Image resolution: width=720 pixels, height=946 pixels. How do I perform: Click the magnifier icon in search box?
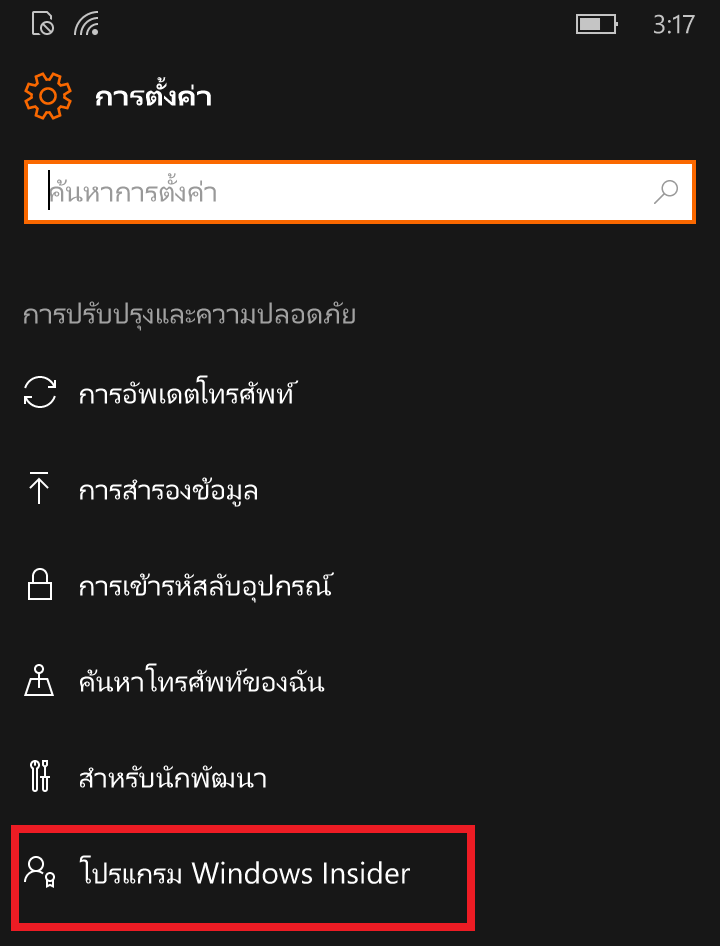tap(666, 192)
